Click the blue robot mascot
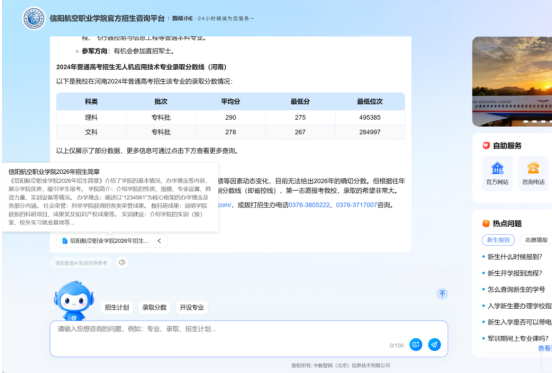 pos(74,301)
